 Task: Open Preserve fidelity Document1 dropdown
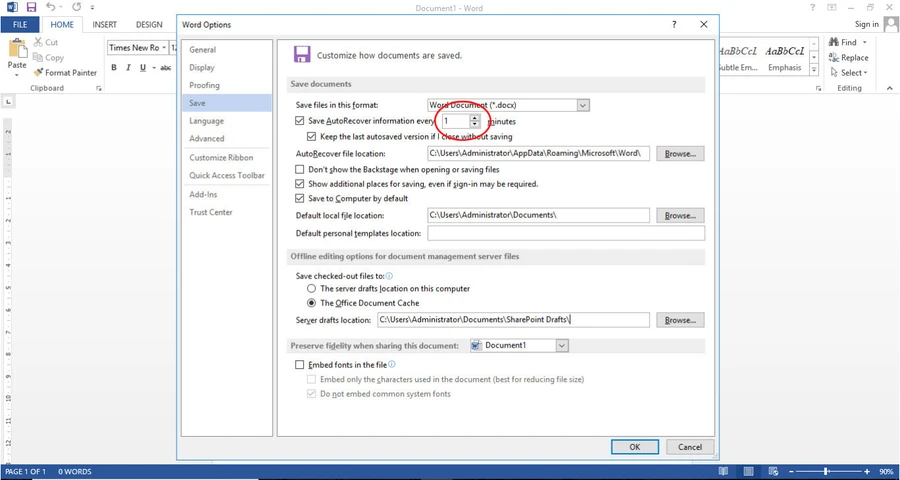(562, 346)
